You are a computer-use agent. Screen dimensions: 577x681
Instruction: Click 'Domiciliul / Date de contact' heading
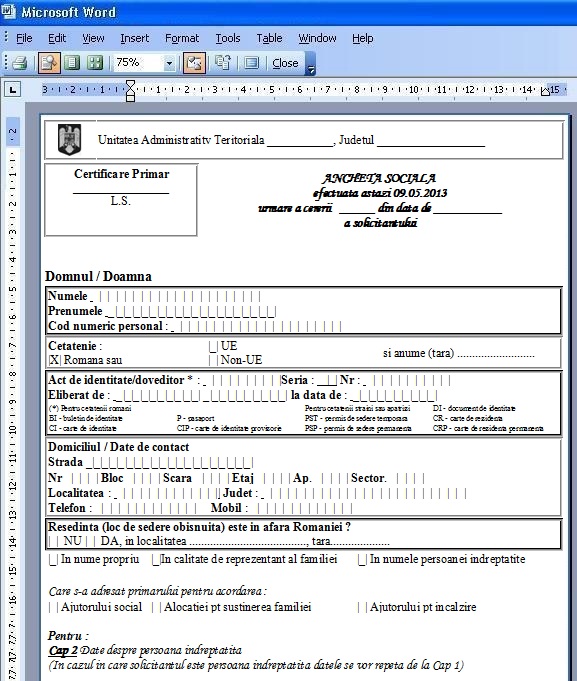119,447
